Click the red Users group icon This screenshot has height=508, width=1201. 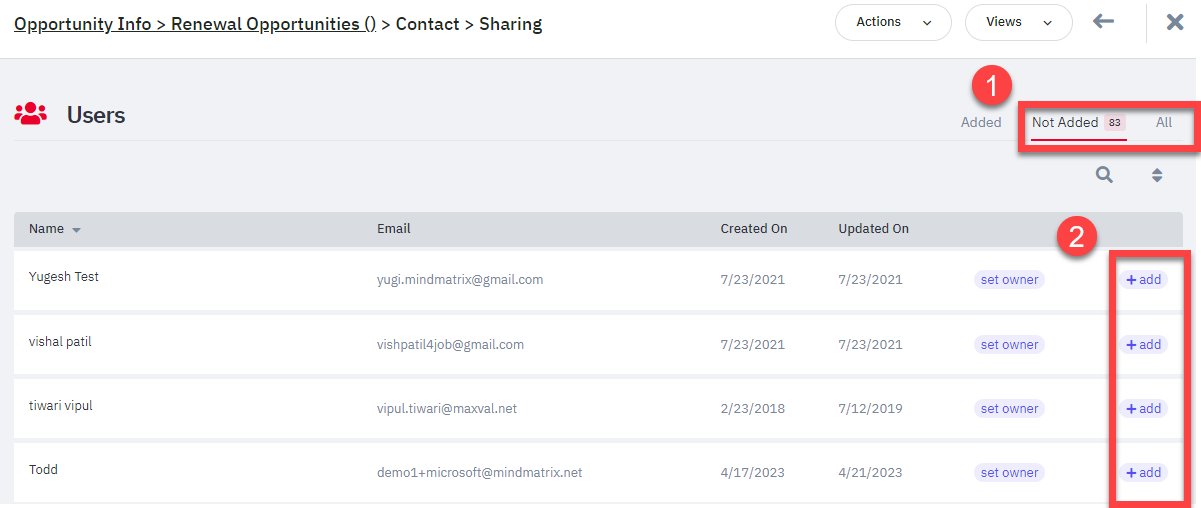pyautogui.click(x=31, y=114)
